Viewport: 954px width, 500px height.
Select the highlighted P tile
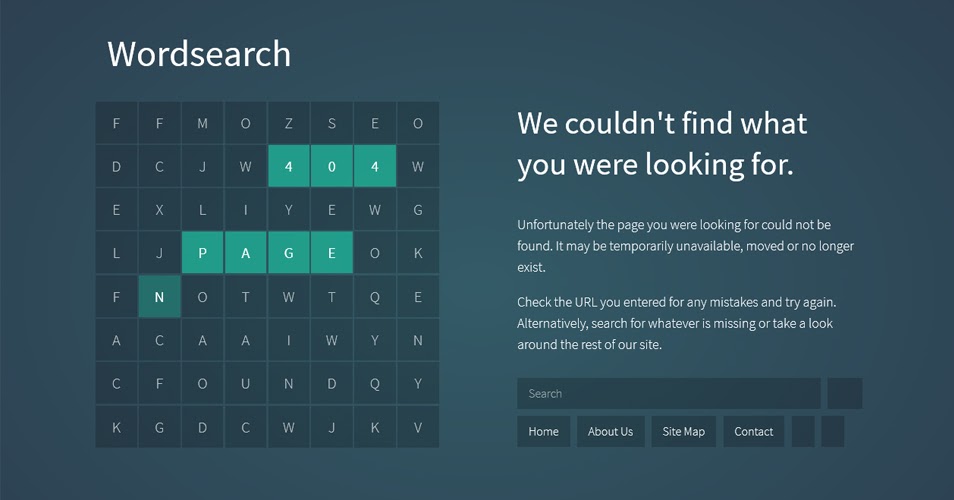point(203,252)
